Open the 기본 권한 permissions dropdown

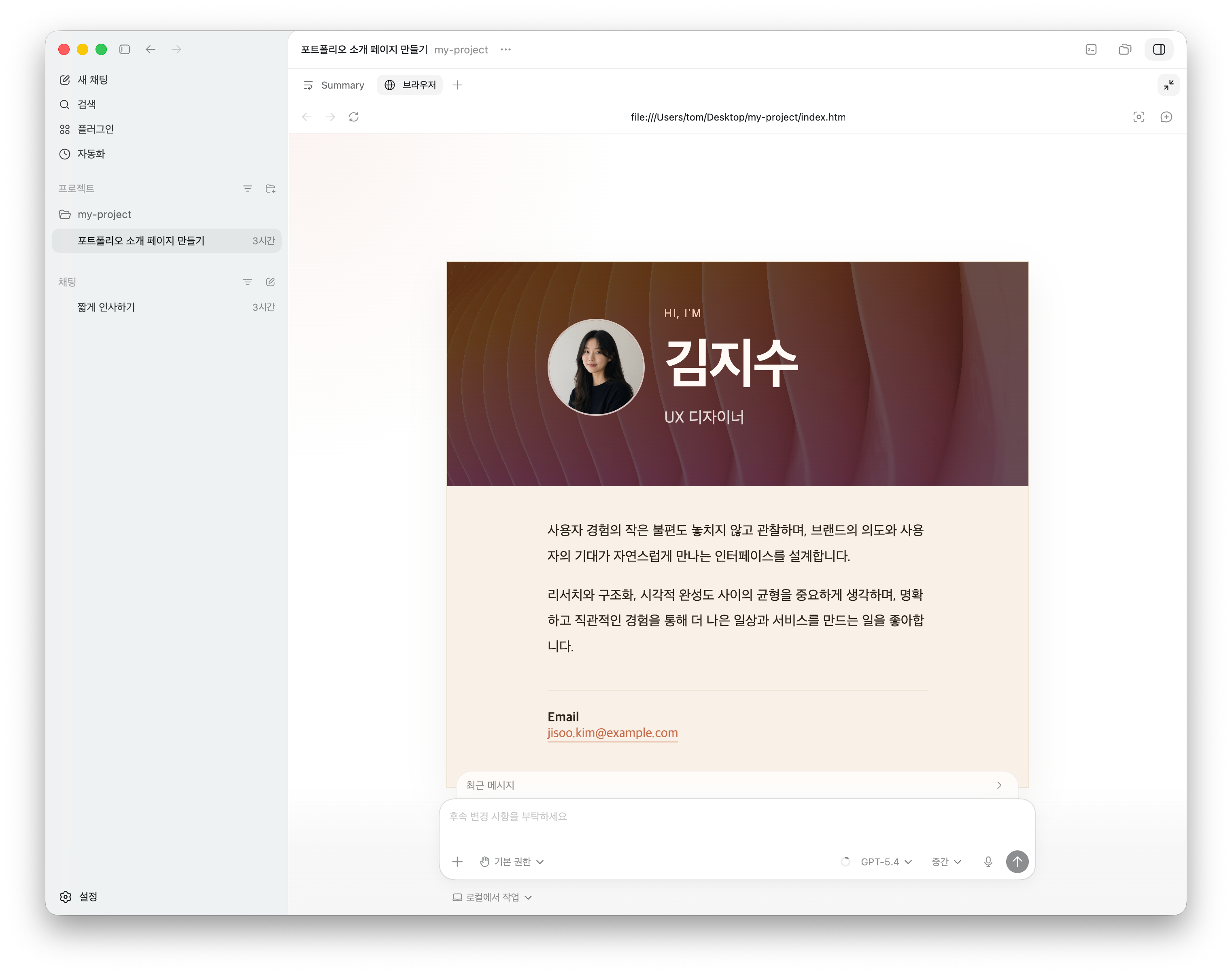(512, 861)
